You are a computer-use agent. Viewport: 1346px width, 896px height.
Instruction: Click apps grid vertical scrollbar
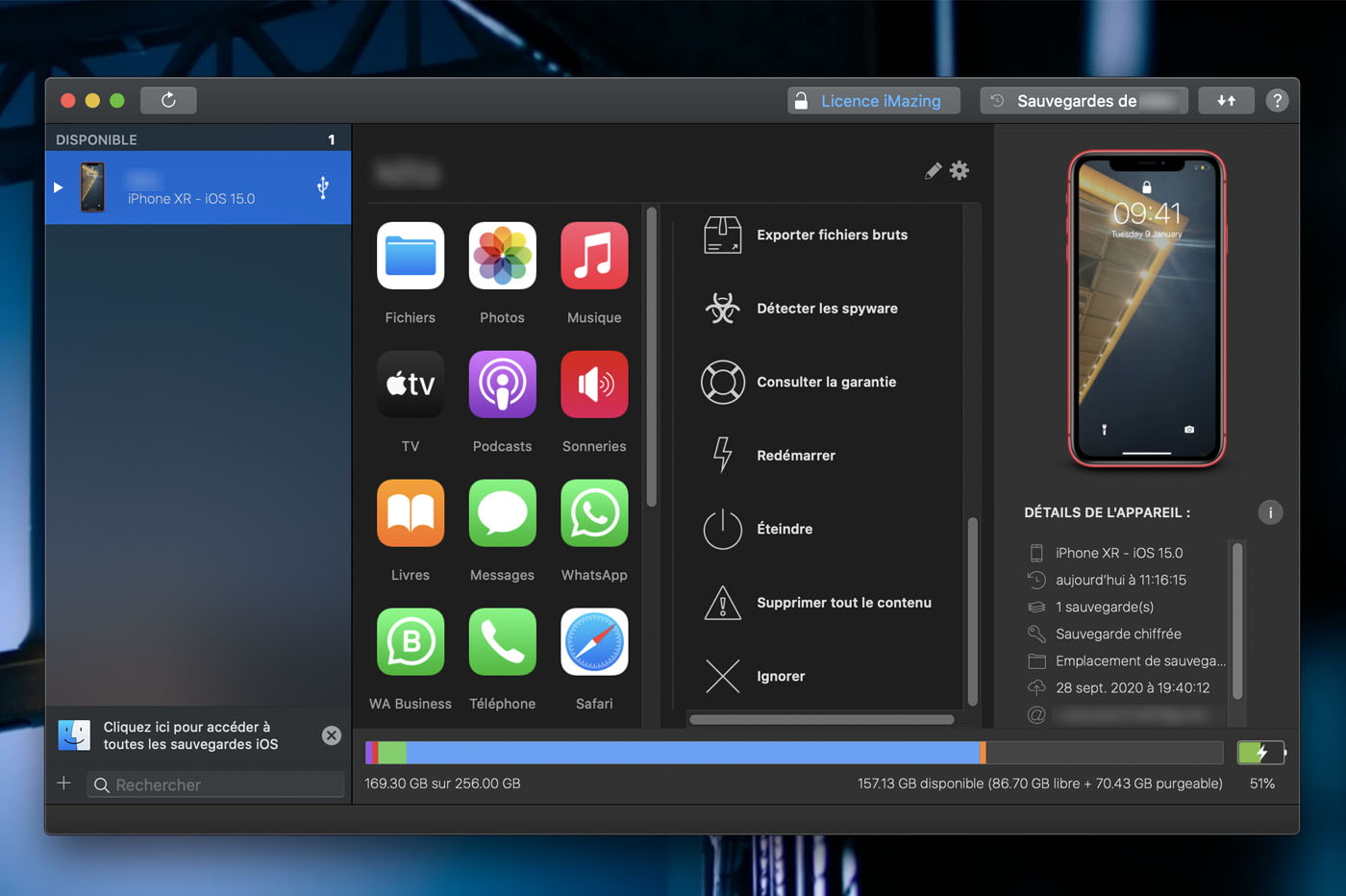tap(651, 357)
